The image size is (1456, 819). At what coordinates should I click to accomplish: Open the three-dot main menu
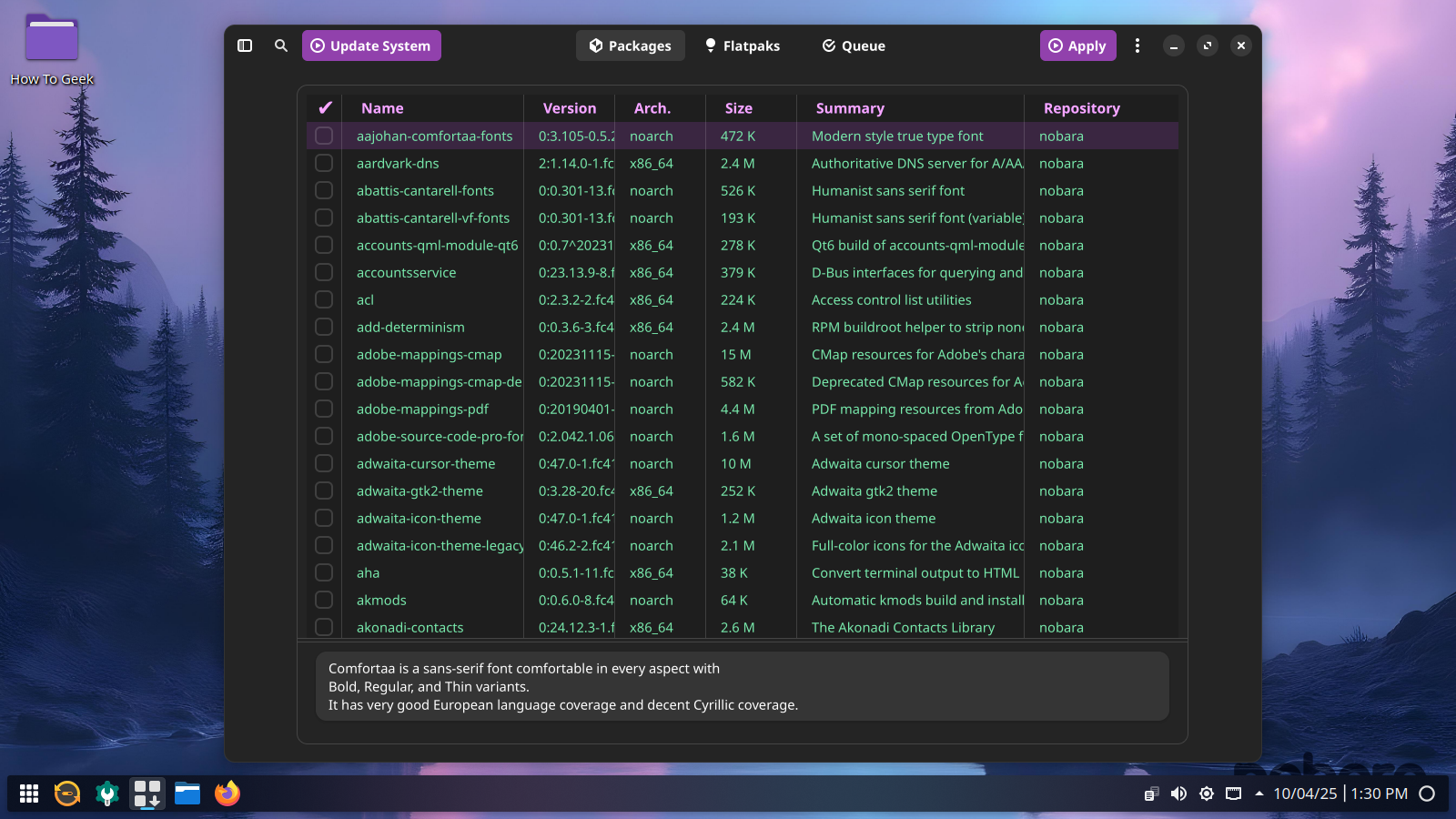(x=1137, y=45)
